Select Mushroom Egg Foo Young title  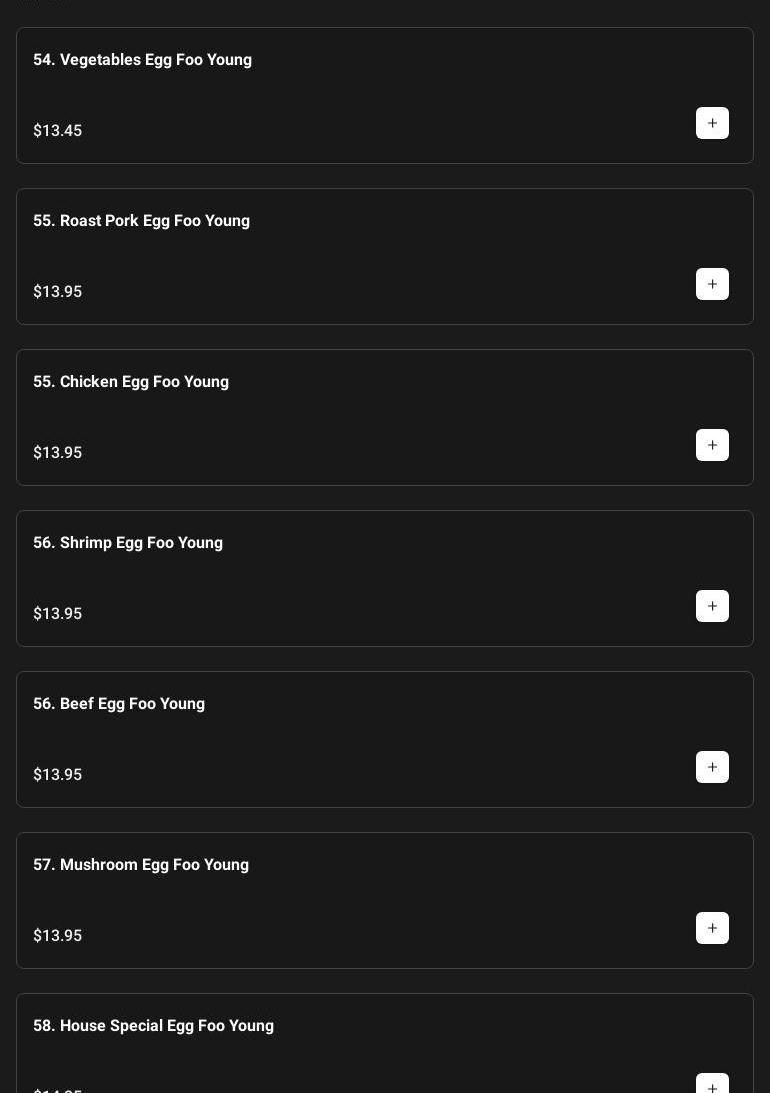[141, 865]
